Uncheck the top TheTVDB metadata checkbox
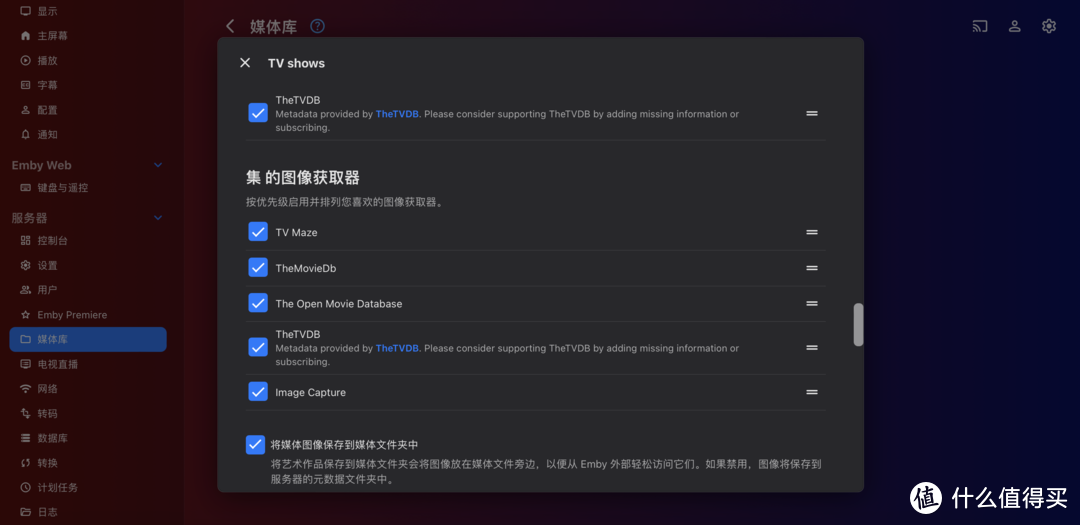The height and width of the screenshot is (525, 1080). point(258,113)
